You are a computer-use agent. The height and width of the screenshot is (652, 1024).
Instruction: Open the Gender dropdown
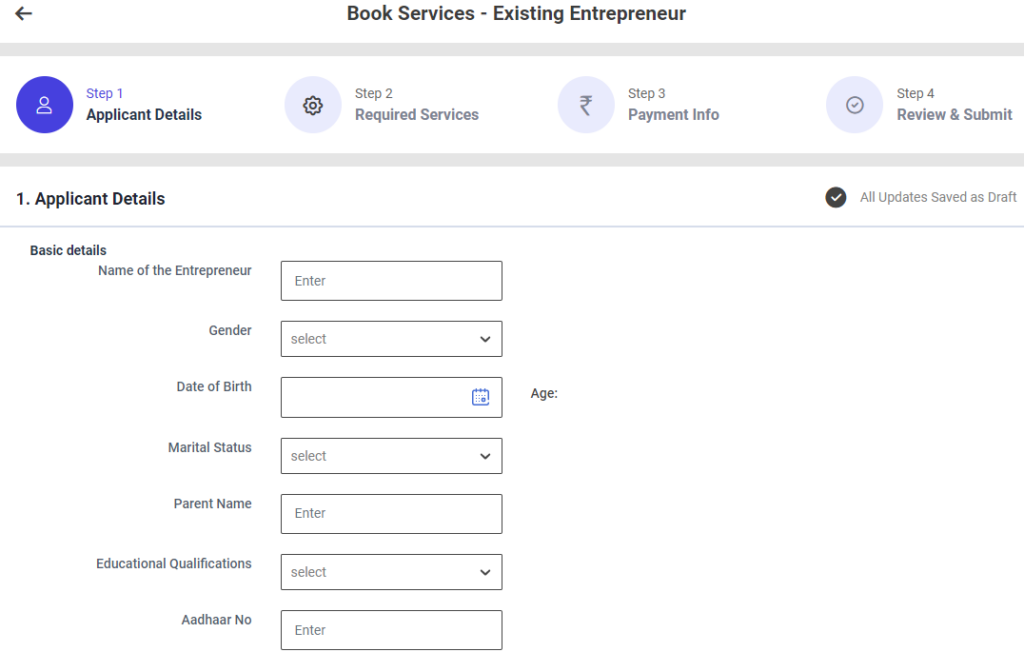click(x=391, y=339)
